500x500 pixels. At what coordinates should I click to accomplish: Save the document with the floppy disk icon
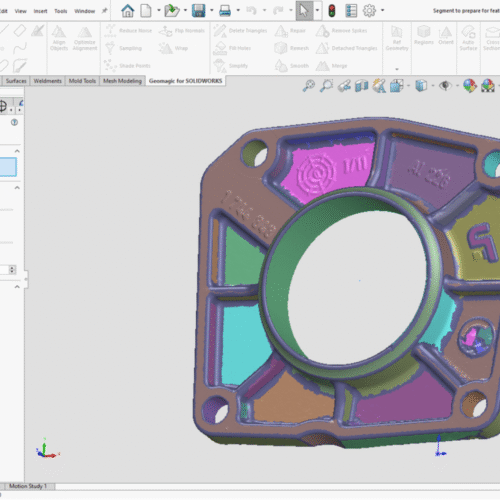coord(199,11)
